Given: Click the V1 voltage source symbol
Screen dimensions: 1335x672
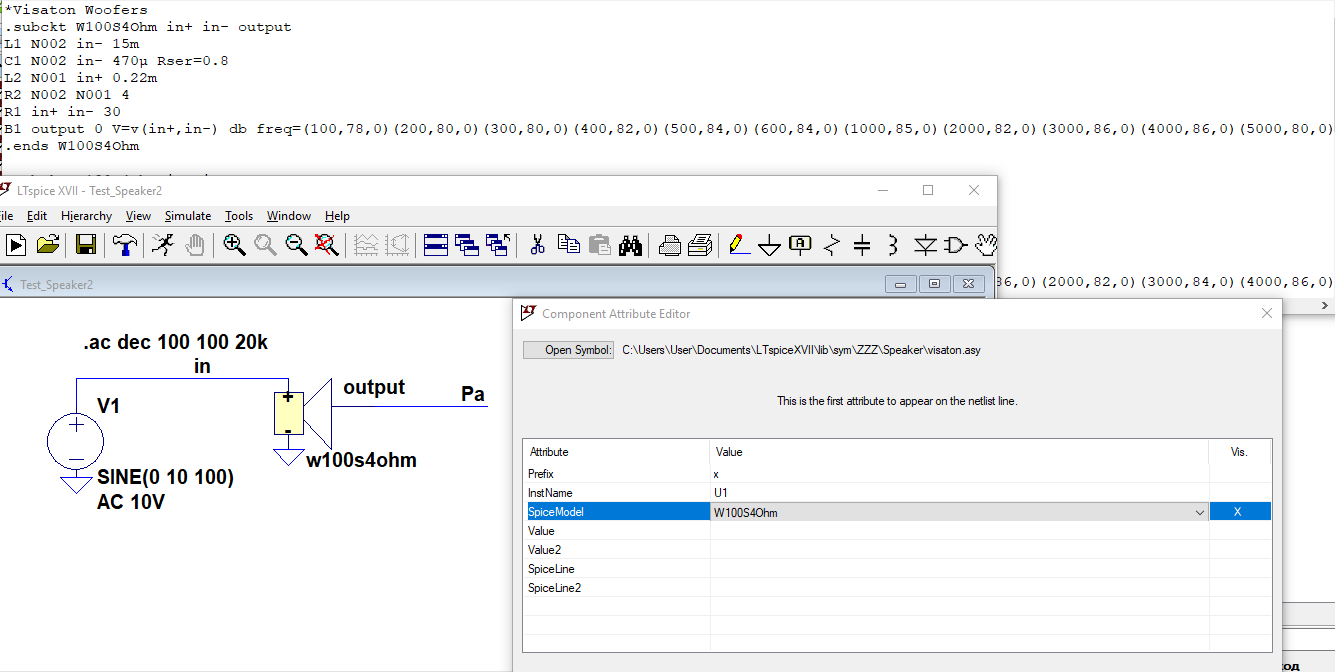Looking at the screenshot, I should click(x=76, y=440).
